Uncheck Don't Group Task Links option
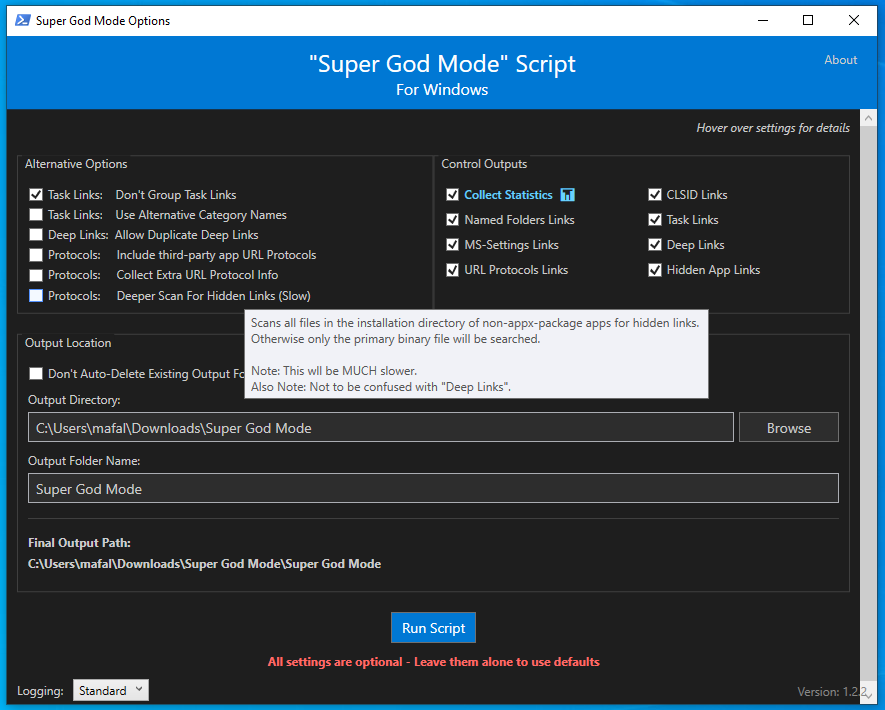Screen dimensions: 885x710 pyautogui.click(x=36, y=195)
